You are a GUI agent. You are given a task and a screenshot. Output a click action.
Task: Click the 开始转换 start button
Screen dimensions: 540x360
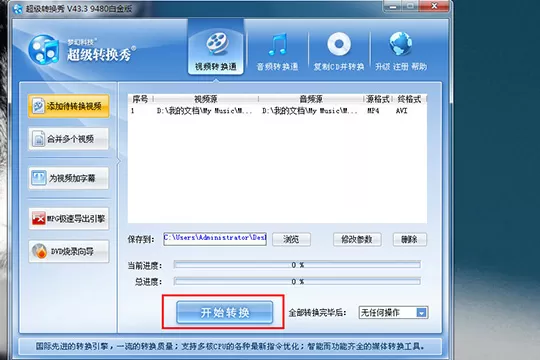225,312
